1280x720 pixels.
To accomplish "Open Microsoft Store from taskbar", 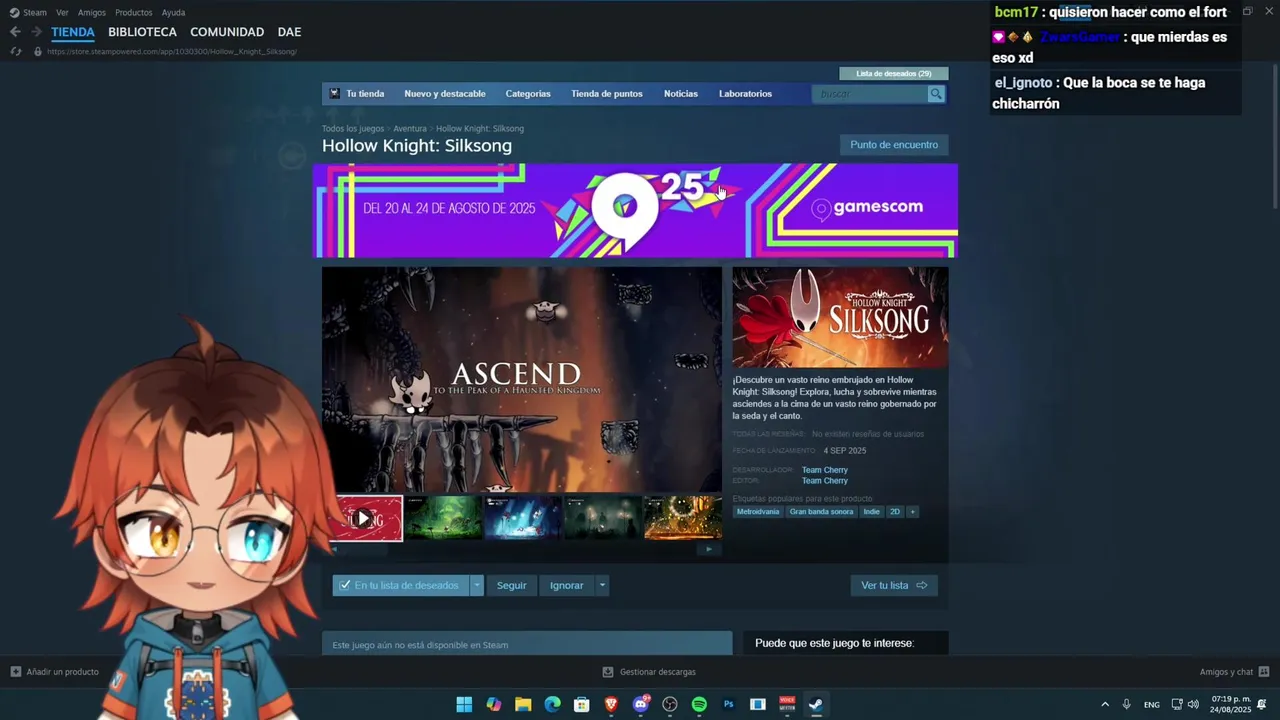I will coord(581,705).
